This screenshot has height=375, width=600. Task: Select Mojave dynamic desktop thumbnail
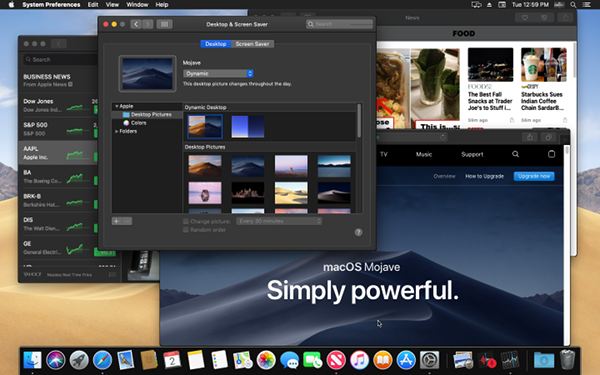click(x=205, y=127)
